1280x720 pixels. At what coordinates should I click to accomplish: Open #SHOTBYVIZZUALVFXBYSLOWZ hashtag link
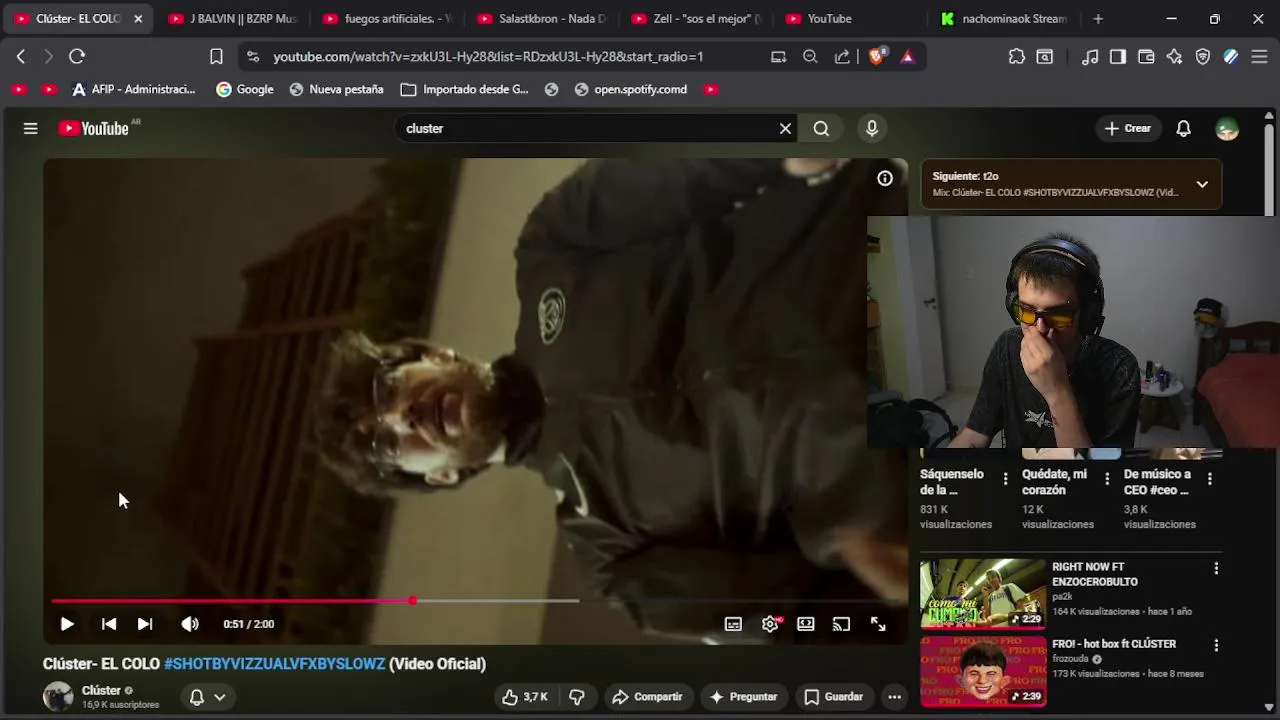pyautogui.click(x=274, y=664)
